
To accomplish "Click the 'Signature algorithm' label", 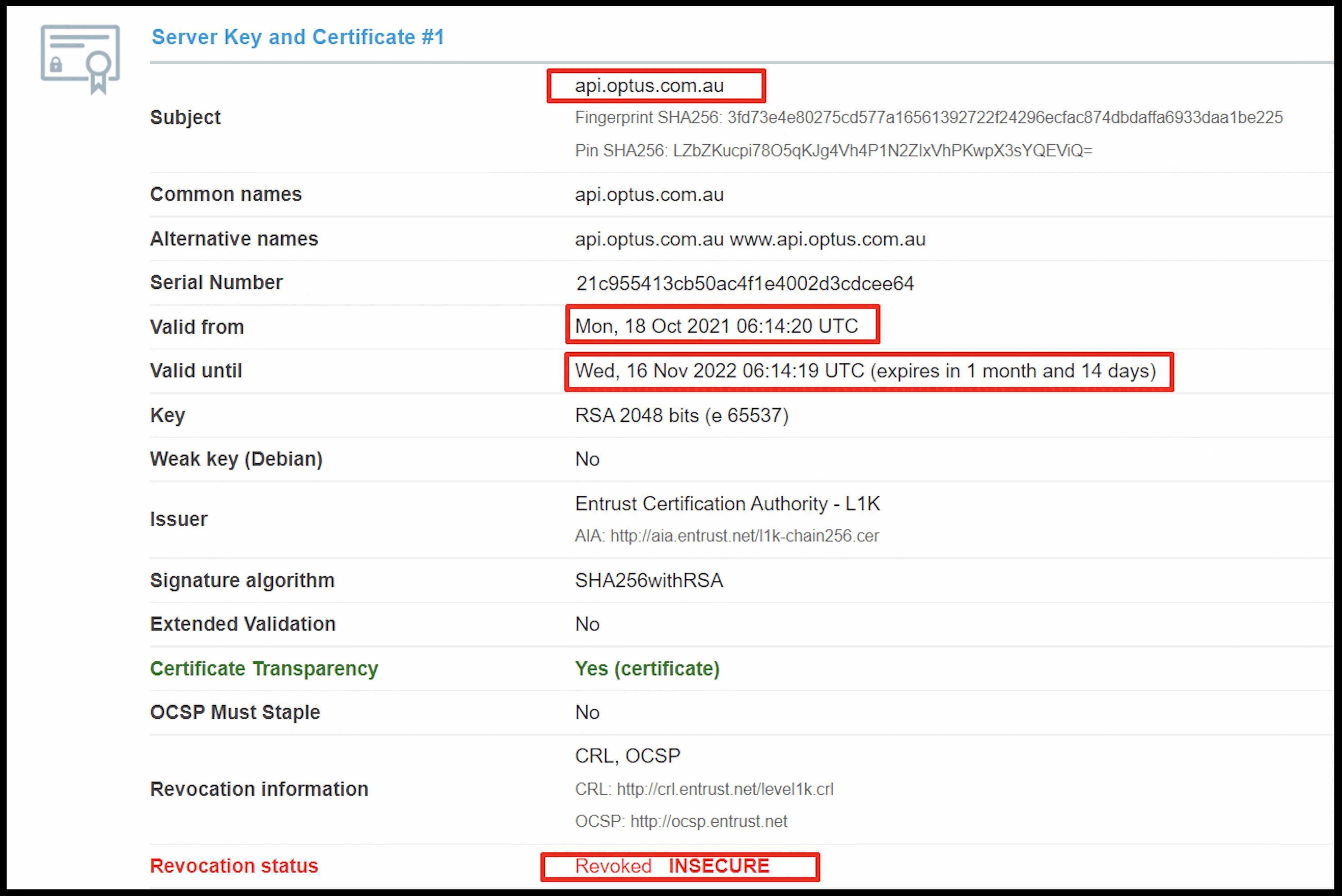I will (242, 581).
